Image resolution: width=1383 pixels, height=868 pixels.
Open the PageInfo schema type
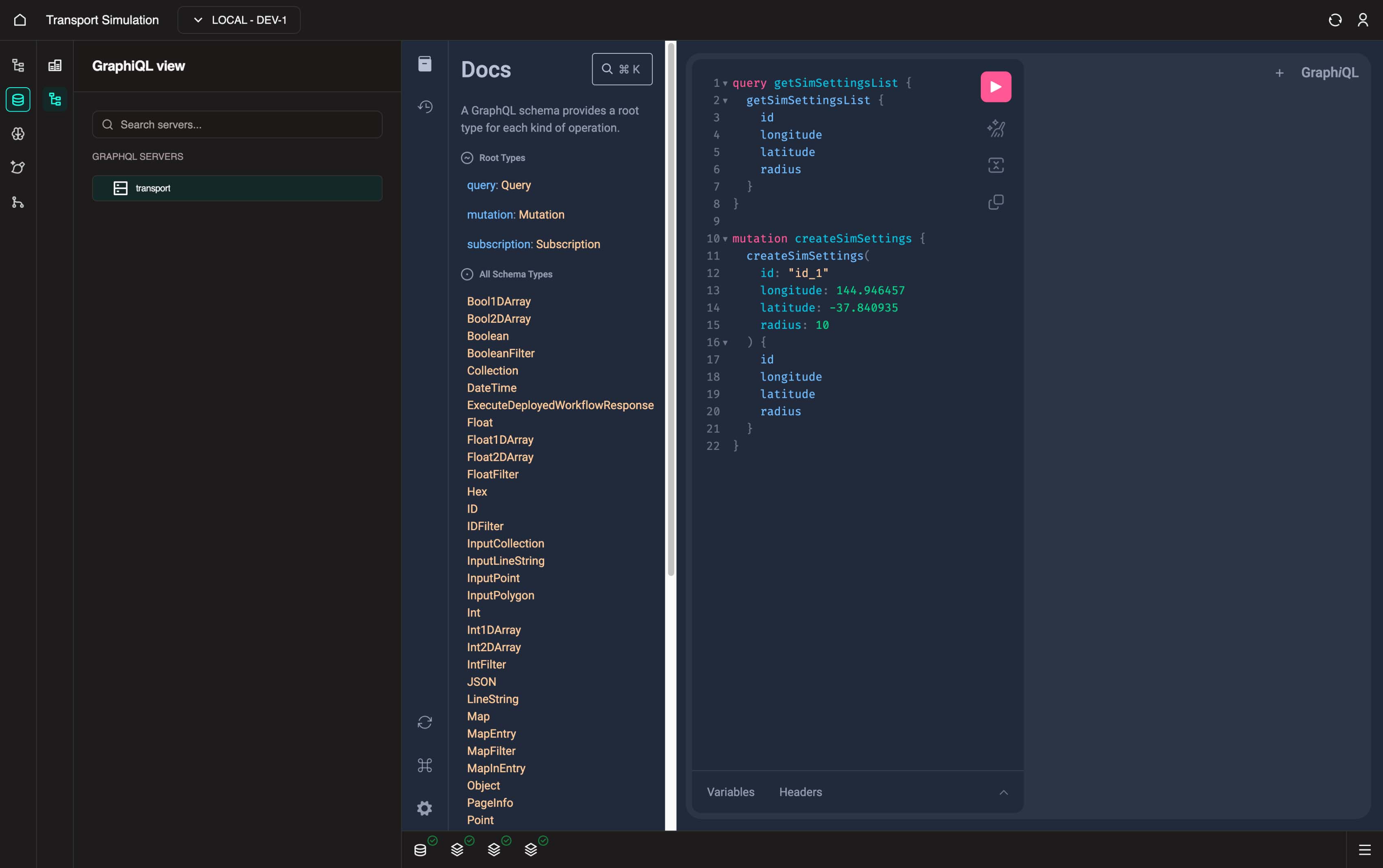[489, 803]
